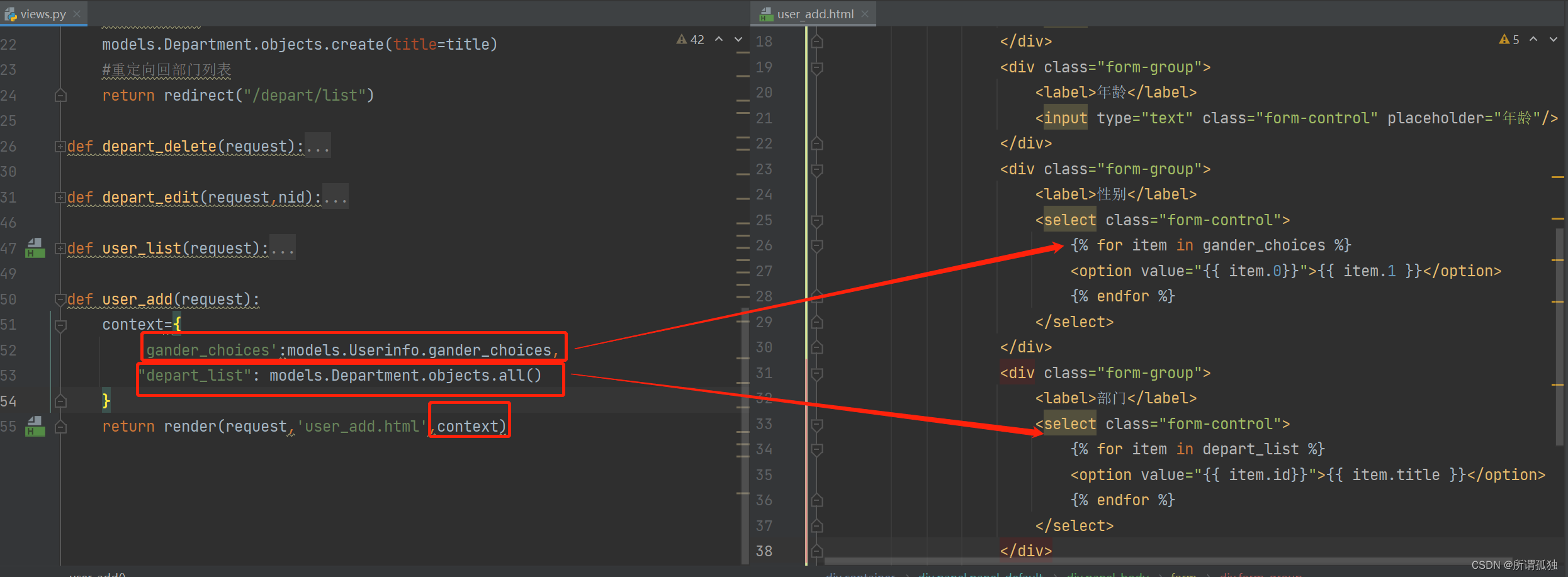Click the warning stripe mark beside HTML line 25
Screen dimensions: 1568x577
coord(1558,218)
